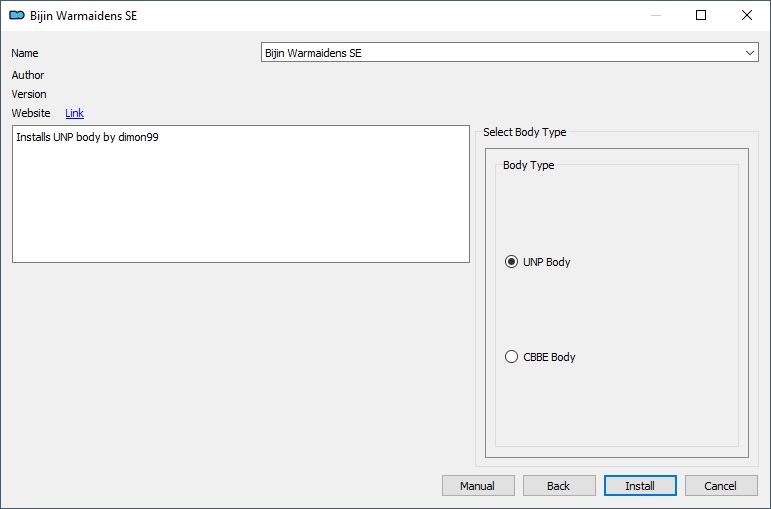Click the Author label
Screen dimensions: 771x509
(x=28, y=75)
